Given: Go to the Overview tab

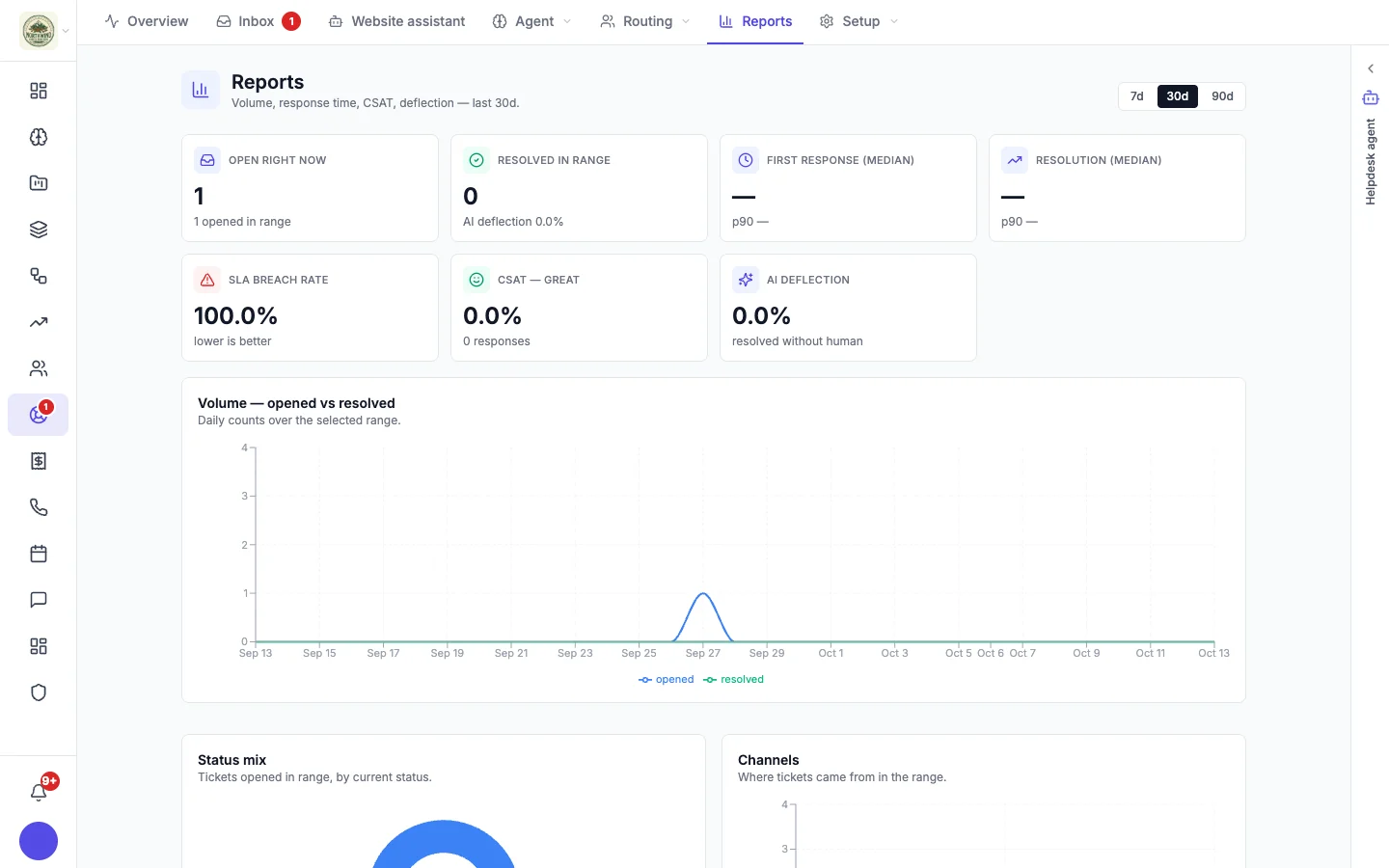Looking at the screenshot, I should [147, 21].
